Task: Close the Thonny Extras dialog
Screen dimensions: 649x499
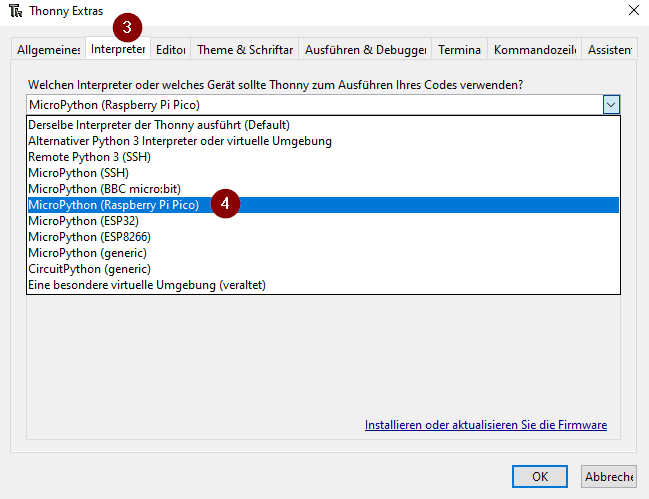Action: click(x=632, y=12)
